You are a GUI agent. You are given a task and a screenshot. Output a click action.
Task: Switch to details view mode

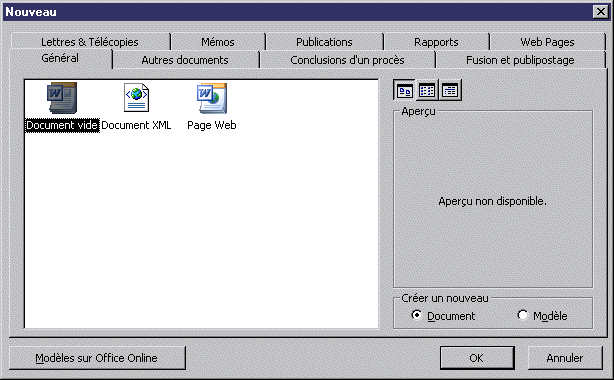[x=450, y=90]
